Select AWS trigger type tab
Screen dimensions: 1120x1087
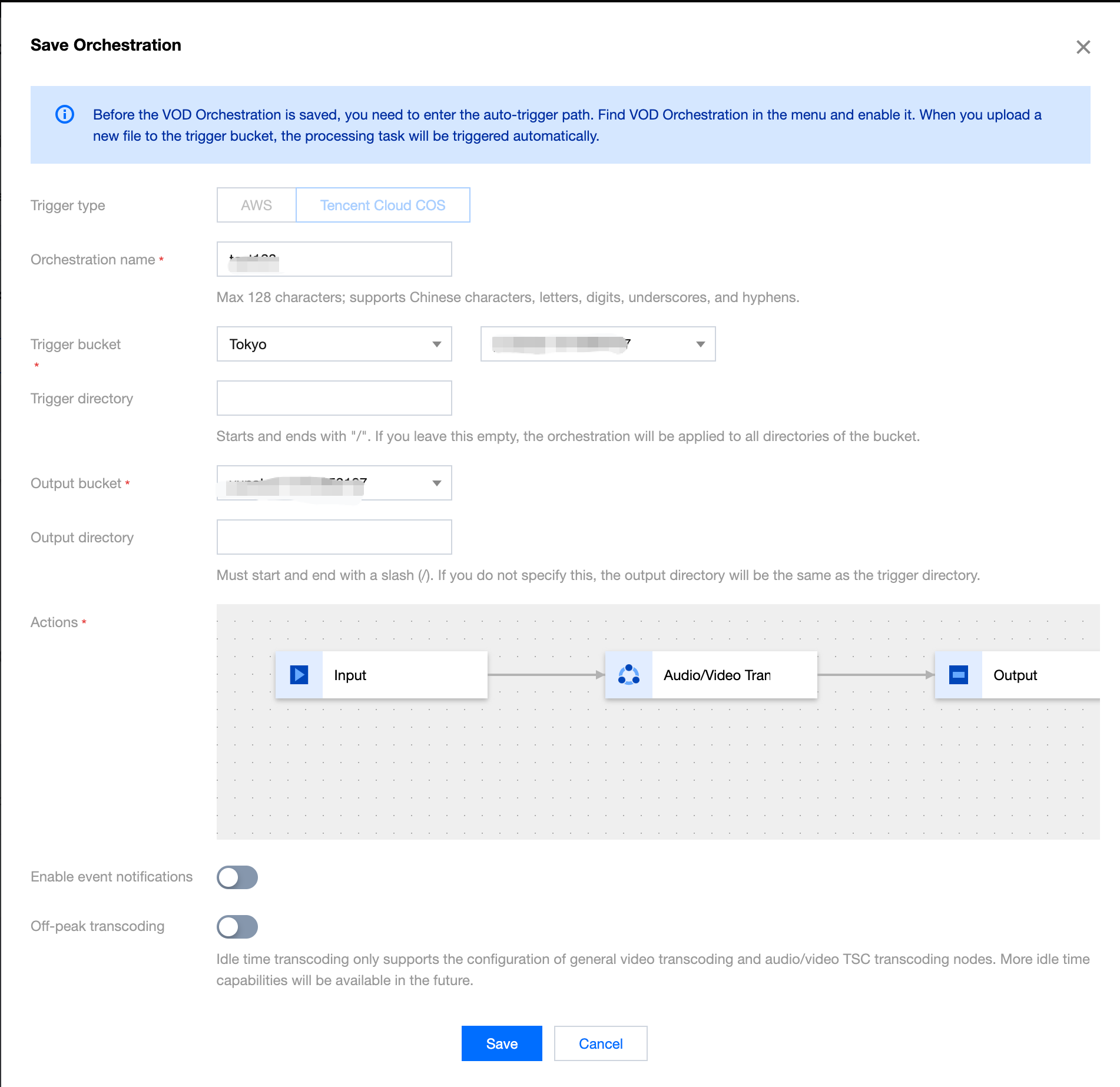point(256,206)
